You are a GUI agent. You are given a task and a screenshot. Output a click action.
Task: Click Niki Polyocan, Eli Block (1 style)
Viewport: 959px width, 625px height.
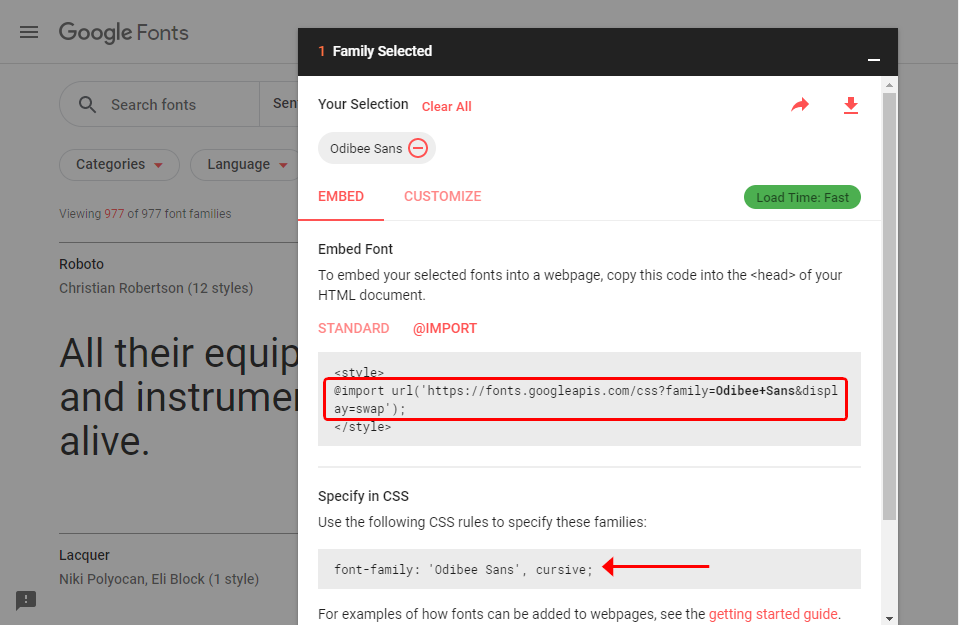coord(159,579)
